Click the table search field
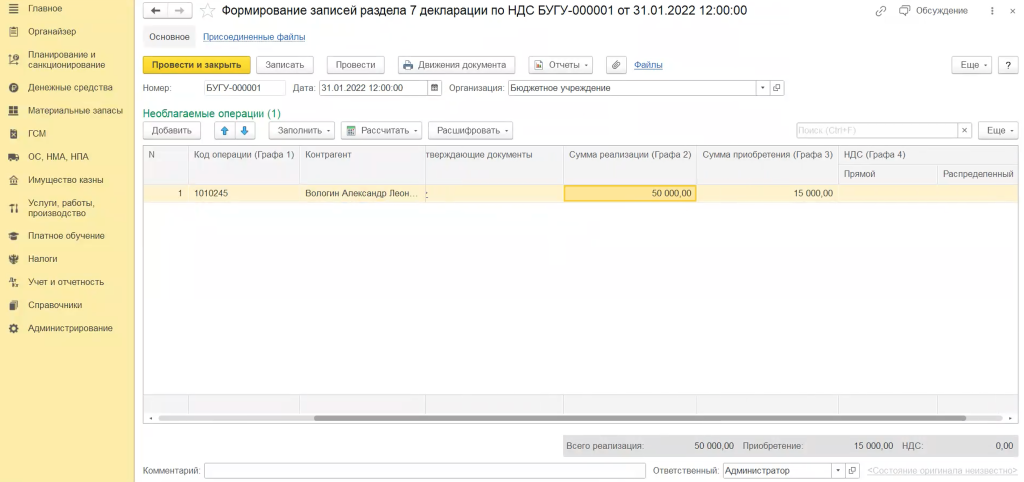1024x482 pixels. click(x=877, y=131)
